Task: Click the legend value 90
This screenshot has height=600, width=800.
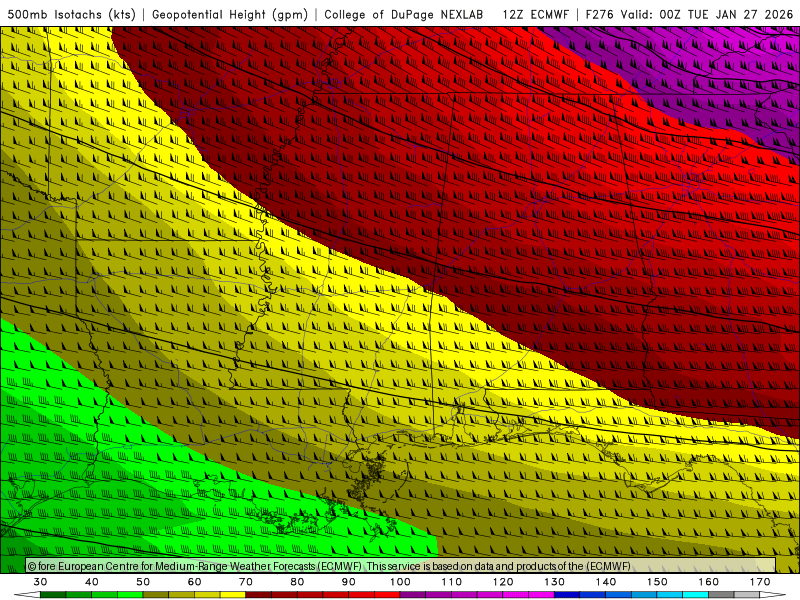Action: tap(349, 582)
